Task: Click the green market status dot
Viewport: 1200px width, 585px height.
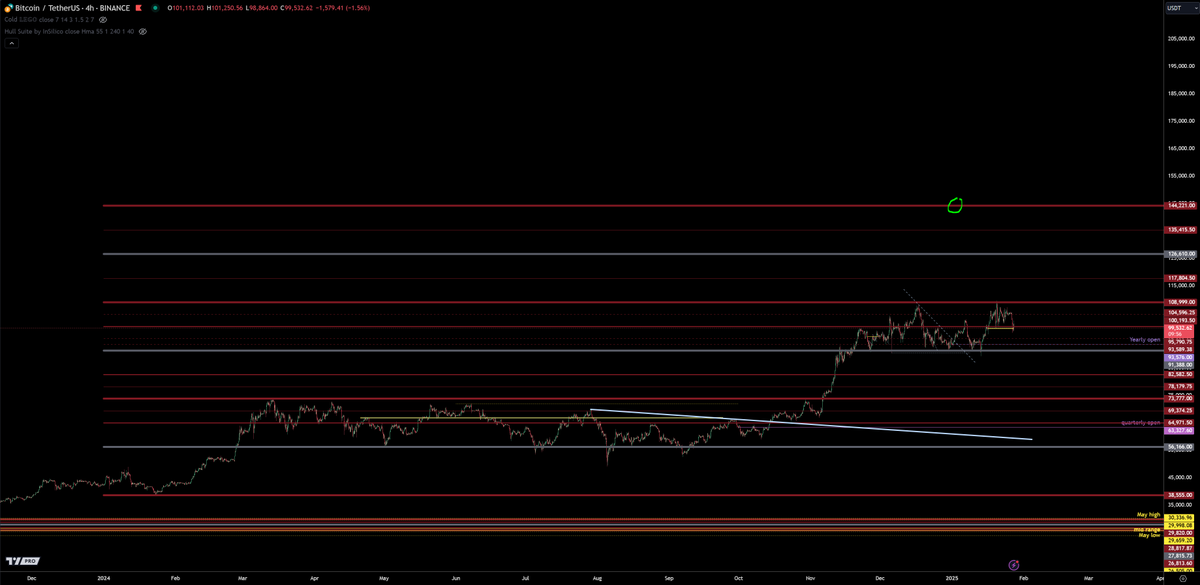Action: pos(155,7)
